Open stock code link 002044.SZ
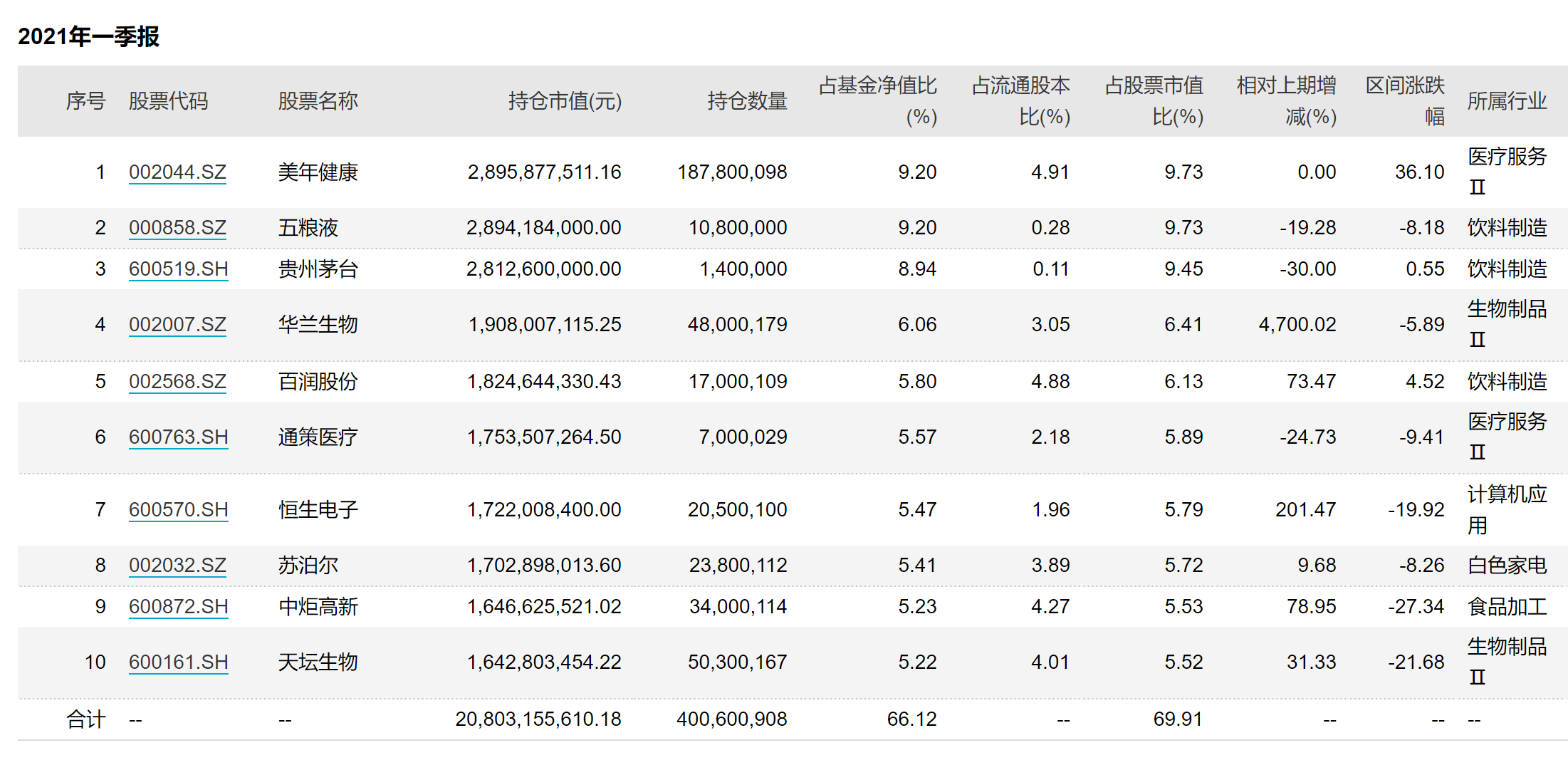This screenshot has height=770, width=1568. (x=177, y=172)
